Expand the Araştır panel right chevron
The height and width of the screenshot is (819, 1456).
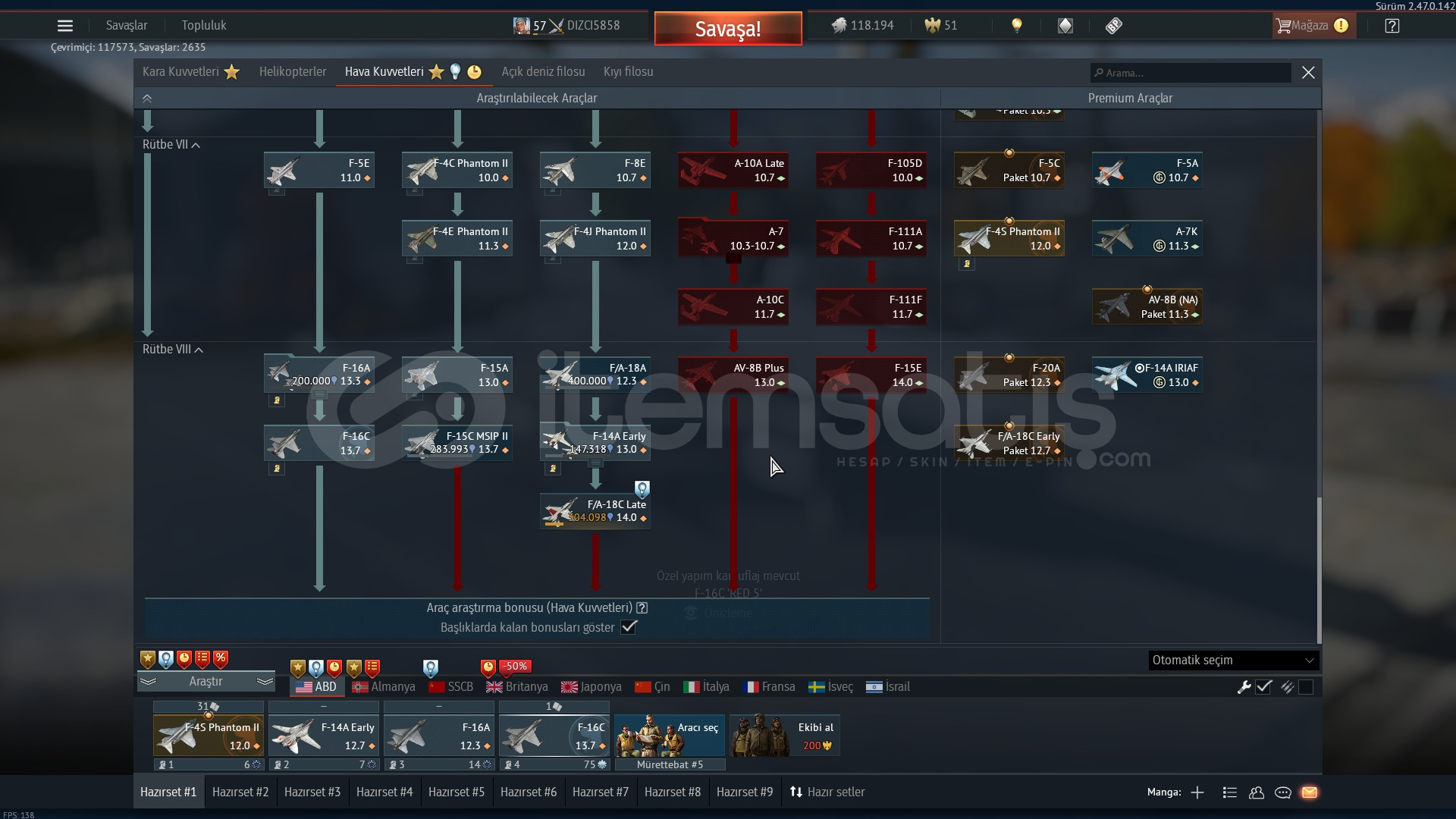(x=265, y=682)
